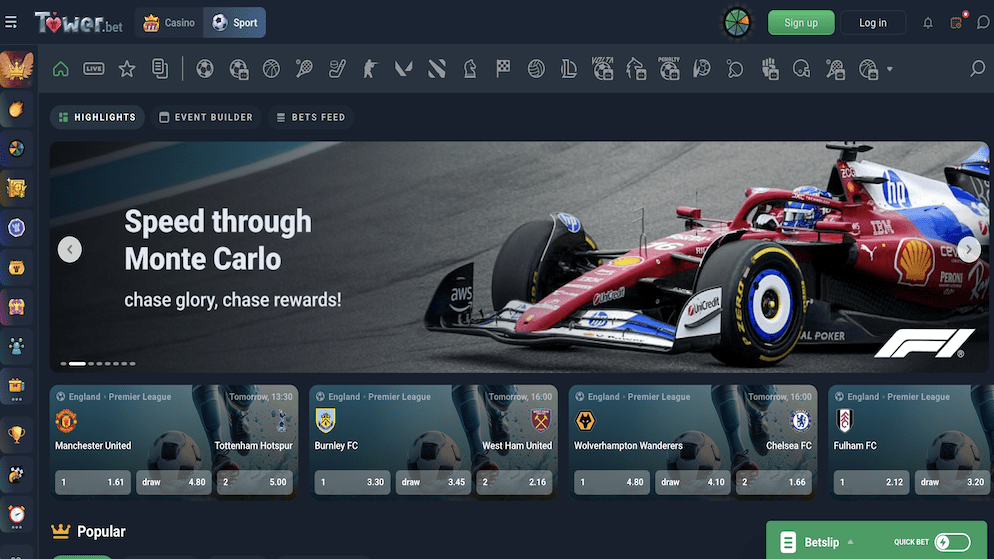This screenshot has width=994, height=559.
Task: Open the trophy sidebar icon
Action: point(16,434)
